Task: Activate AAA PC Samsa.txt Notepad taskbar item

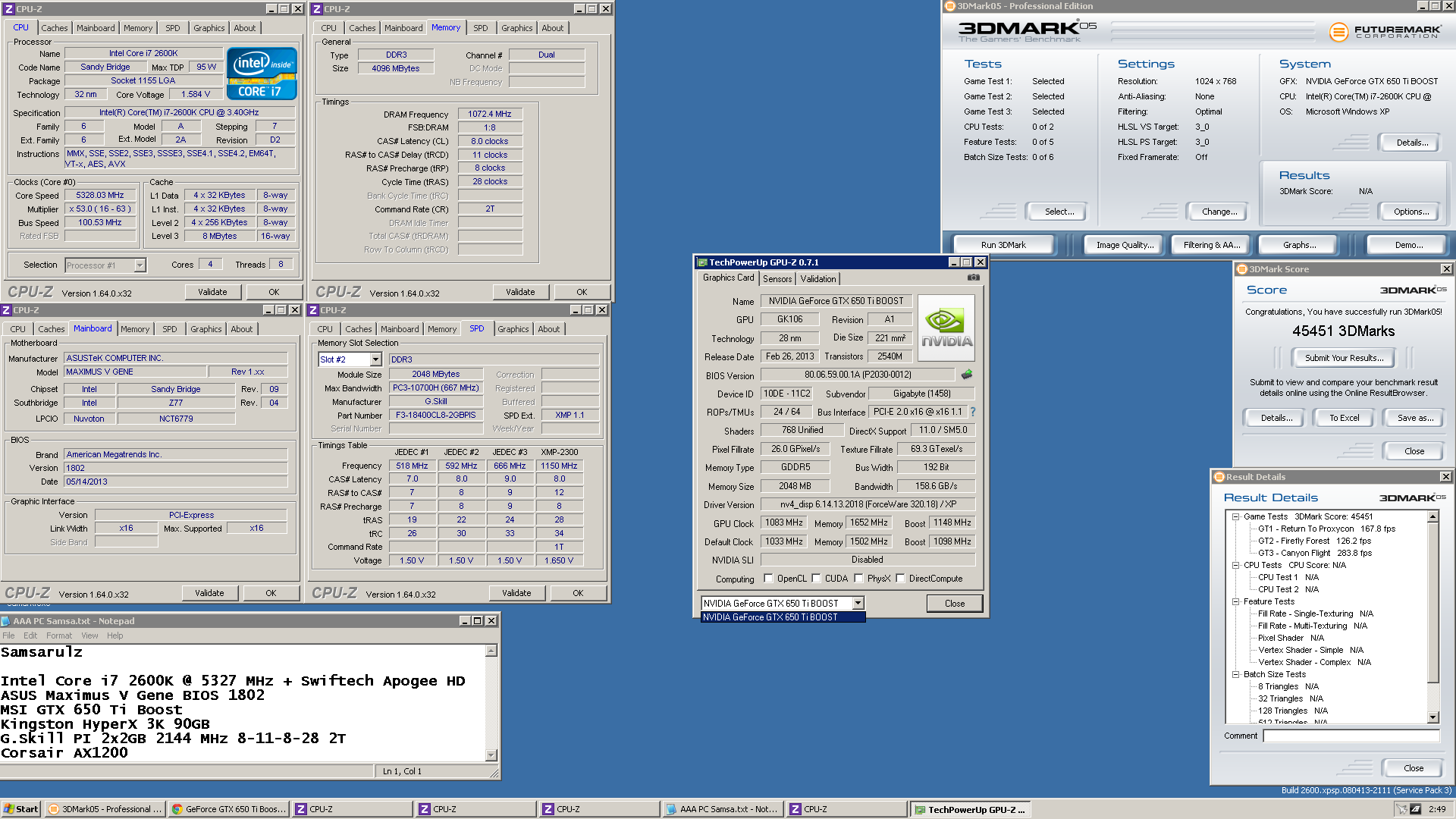Action: click(723, 809)
